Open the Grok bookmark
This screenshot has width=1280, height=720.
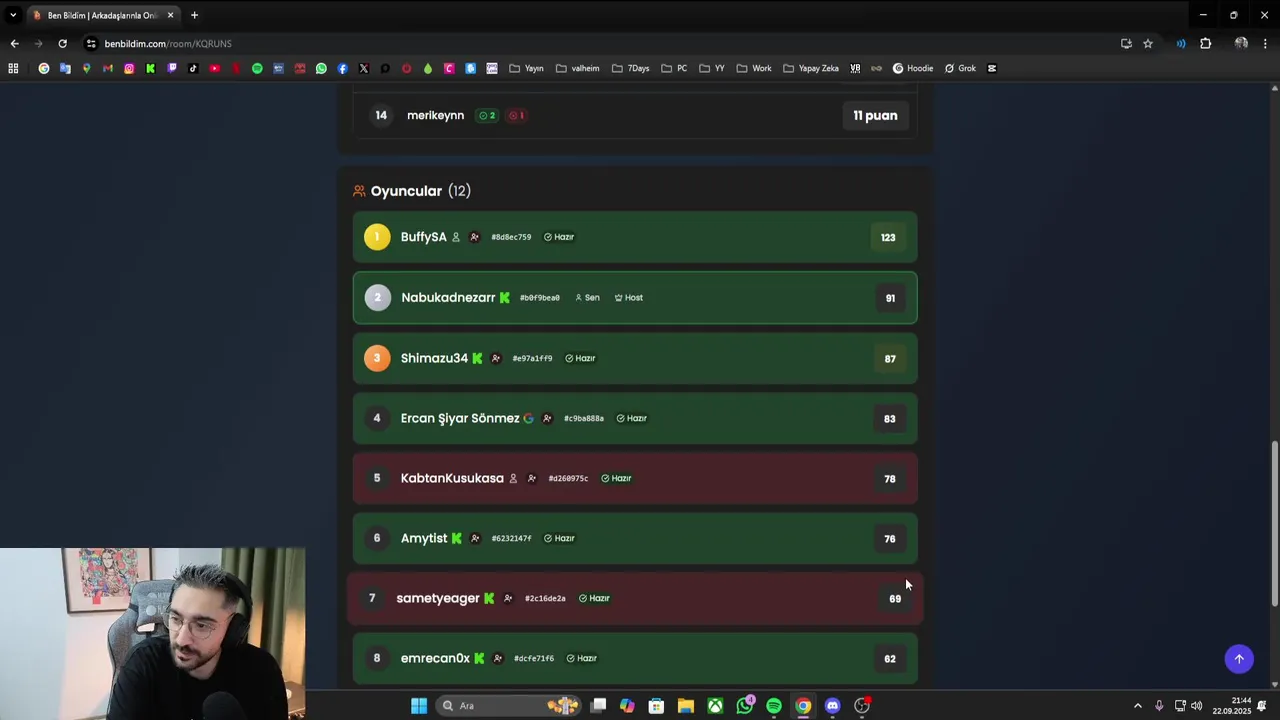[960, 68]
